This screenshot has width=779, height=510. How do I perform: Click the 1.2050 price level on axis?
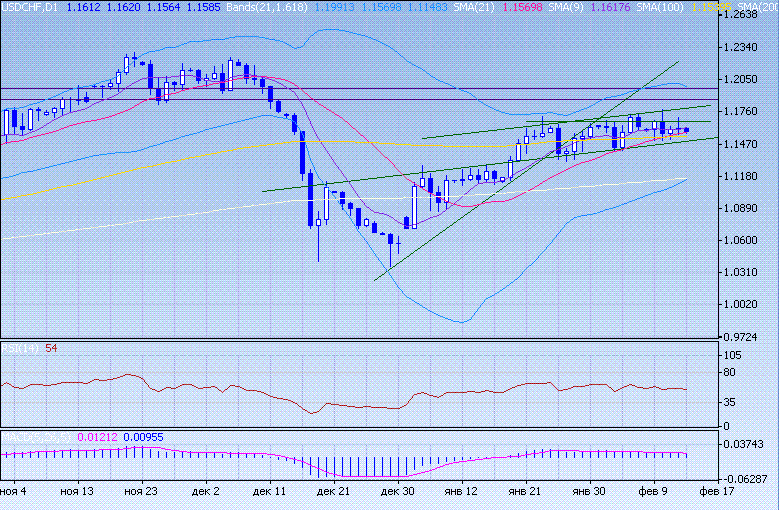(742, 79)
